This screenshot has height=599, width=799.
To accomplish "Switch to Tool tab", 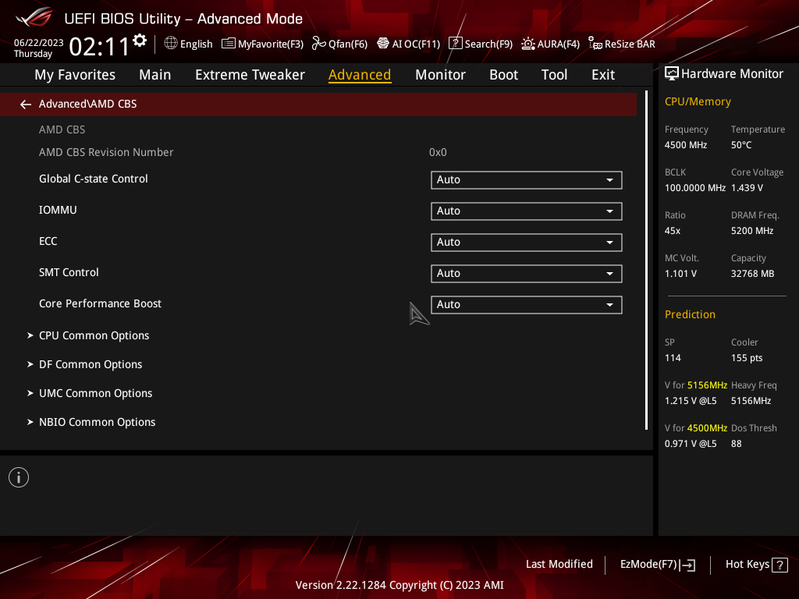I will pos(554,75).
